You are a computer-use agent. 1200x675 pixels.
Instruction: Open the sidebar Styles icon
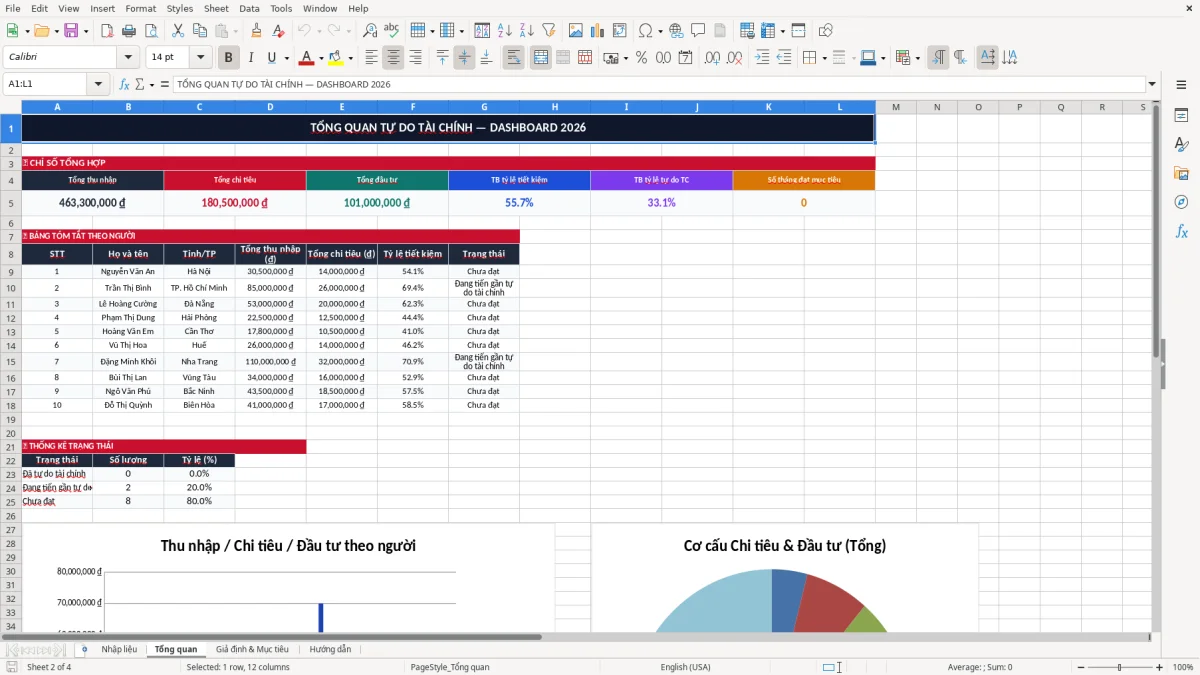[1181, 145]
